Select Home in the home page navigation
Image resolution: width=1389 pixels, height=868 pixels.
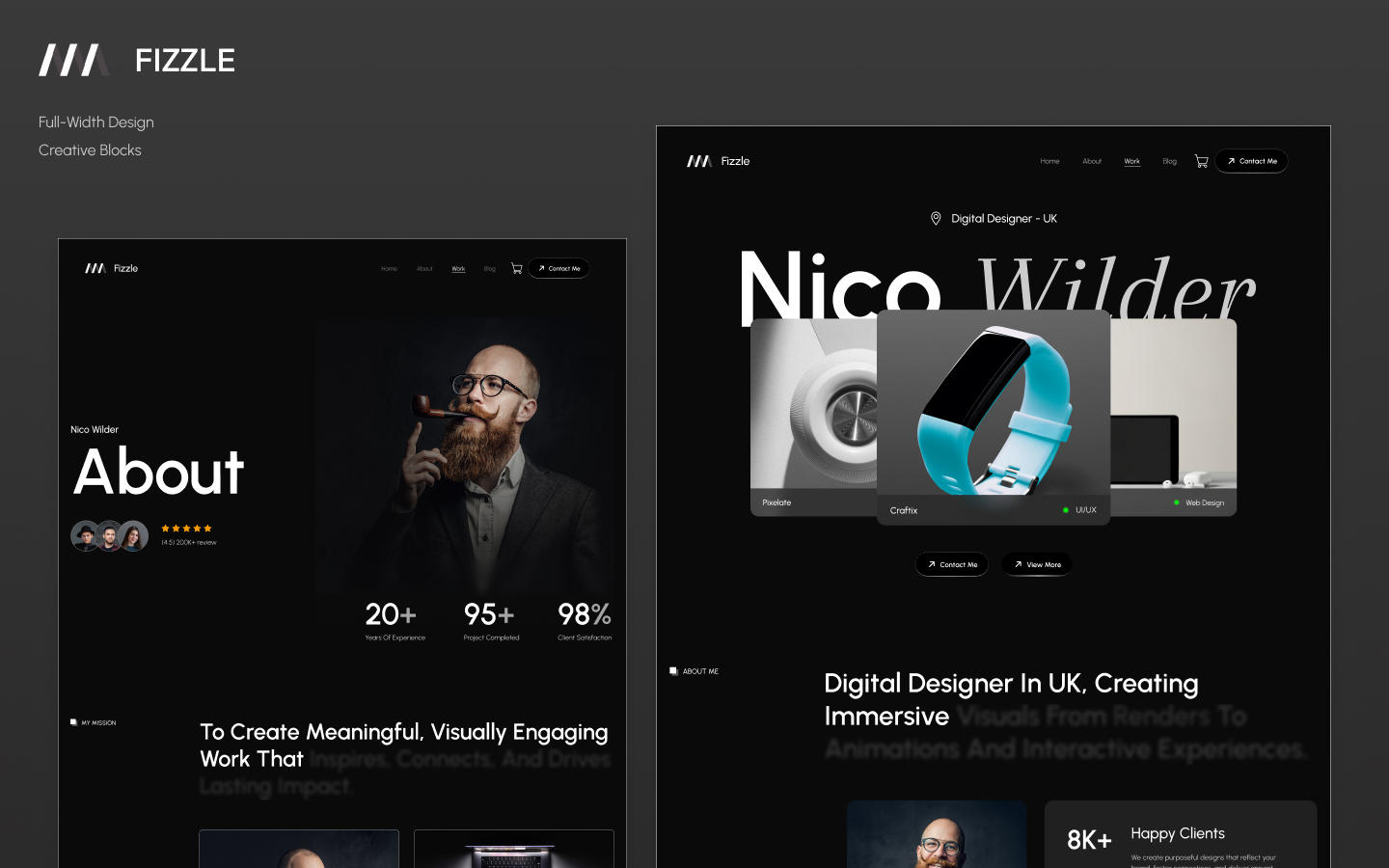1049,161
